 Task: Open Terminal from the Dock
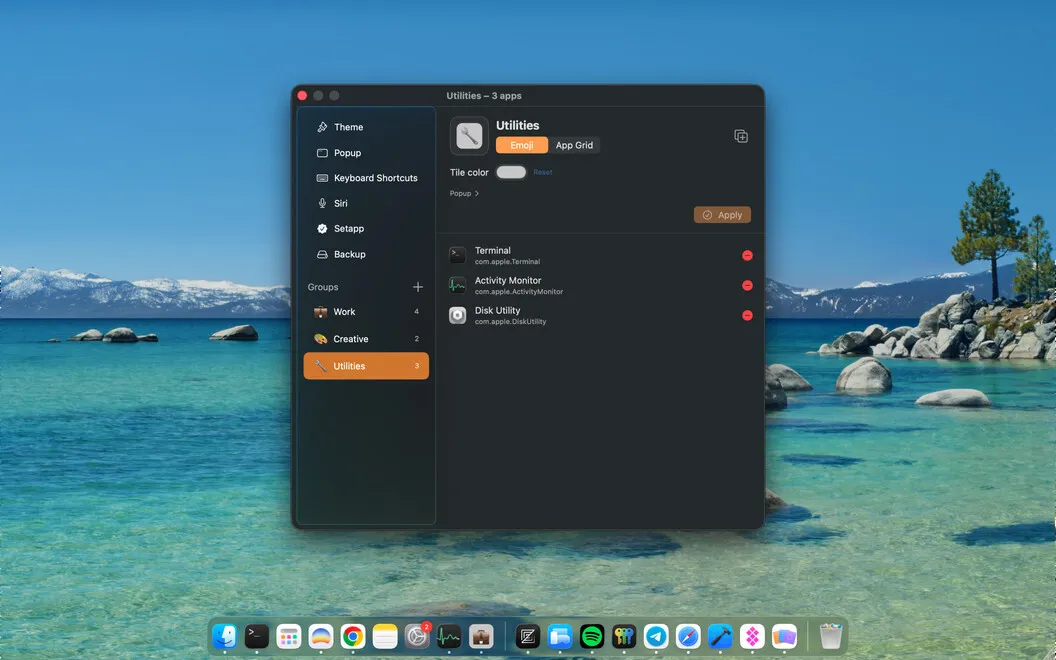click(x=257, y=636)
